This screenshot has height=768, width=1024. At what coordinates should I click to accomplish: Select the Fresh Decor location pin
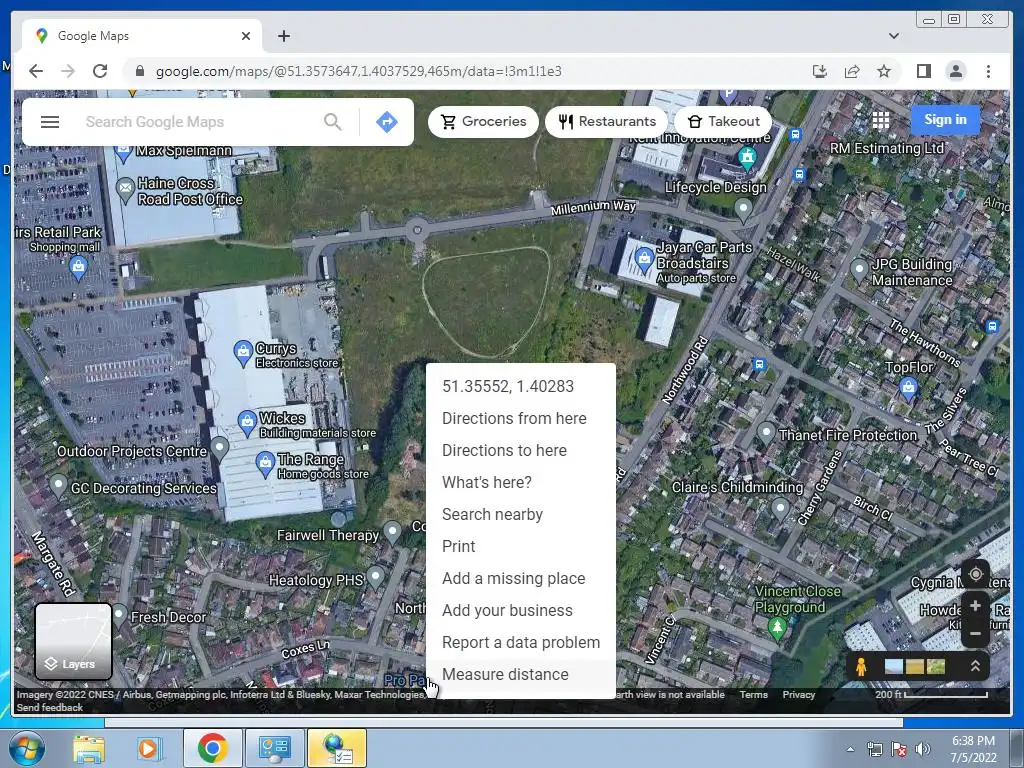click(119, 615)
